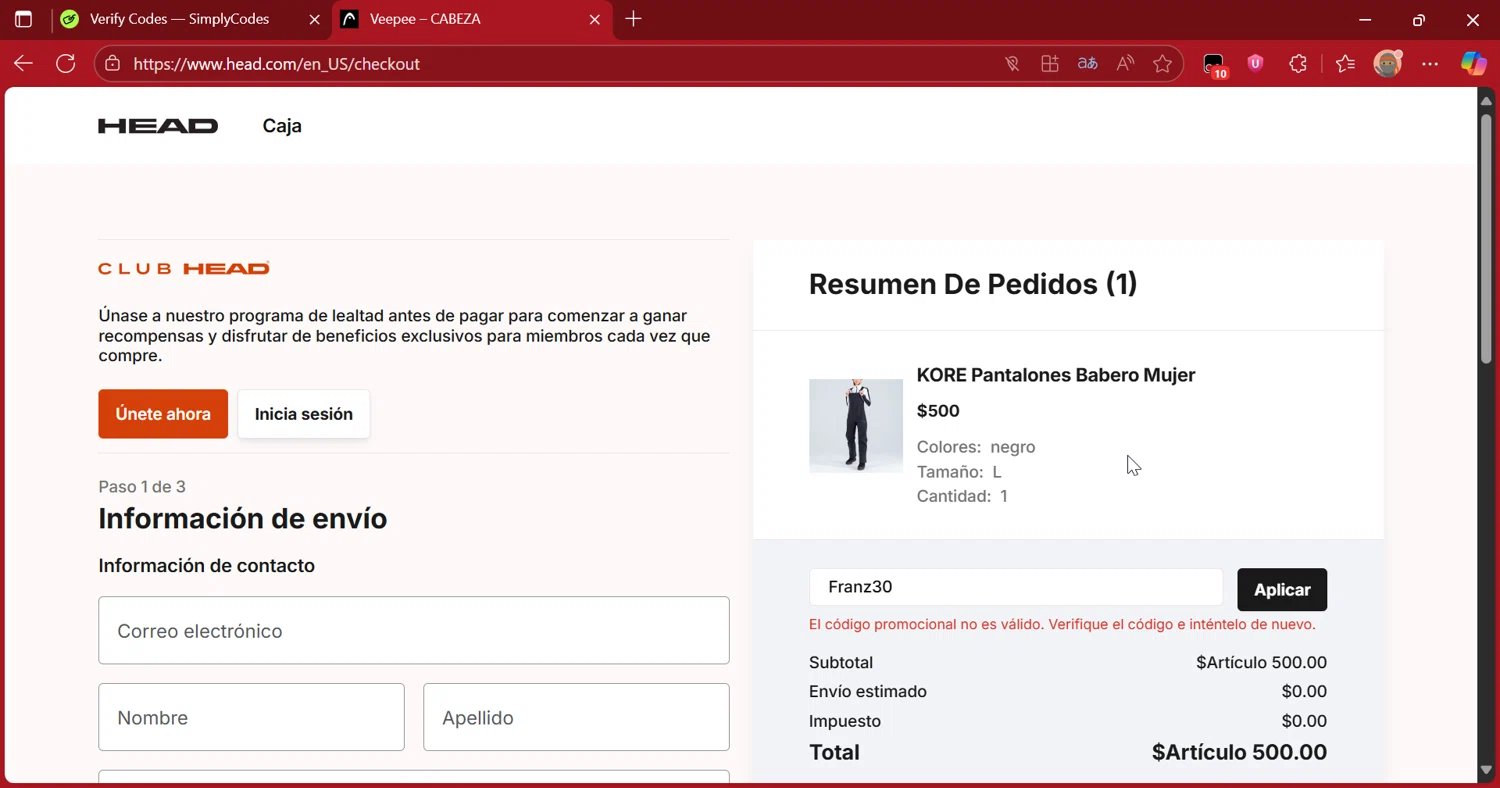Viewport: 1500px width, 788px height.
Task: Click the tracking prevention icon in address bar
Action: point(1012,64)
